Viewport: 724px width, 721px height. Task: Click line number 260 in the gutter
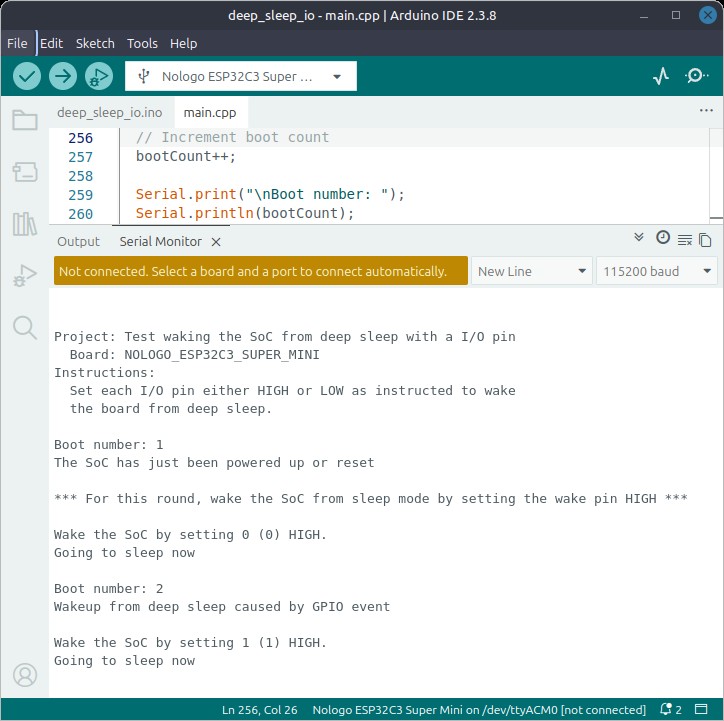[x=81, y=214]
